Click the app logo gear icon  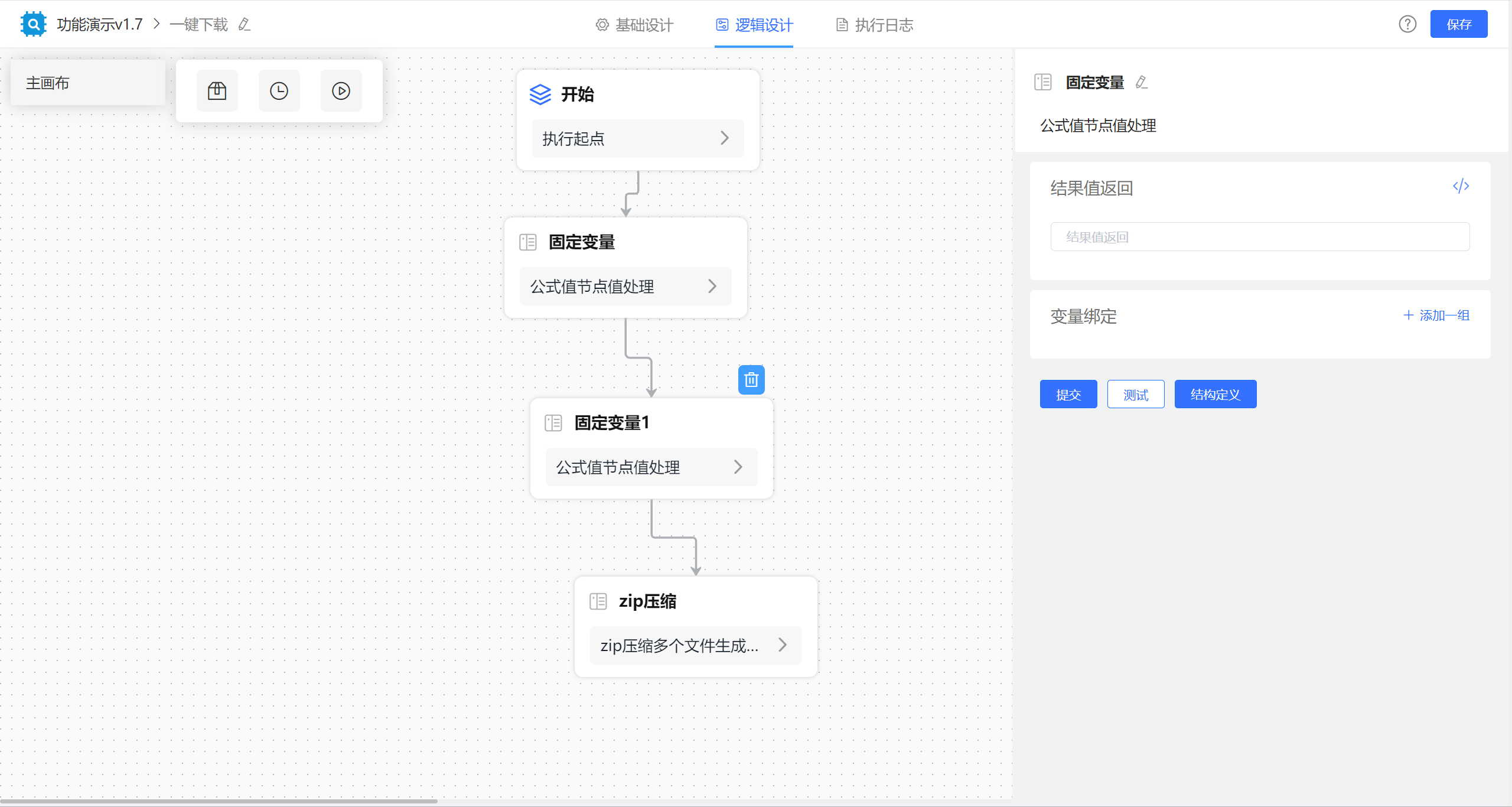33,24
